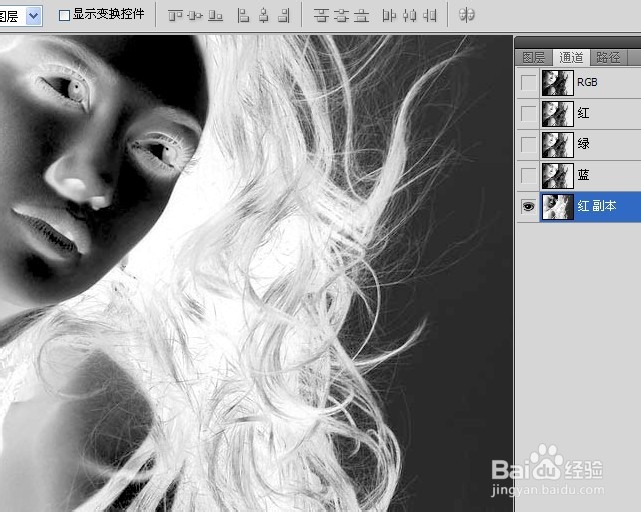Switch to the 路径 panel tab
The height and width of the screenshot is (512, 641).
coord(608,57)
